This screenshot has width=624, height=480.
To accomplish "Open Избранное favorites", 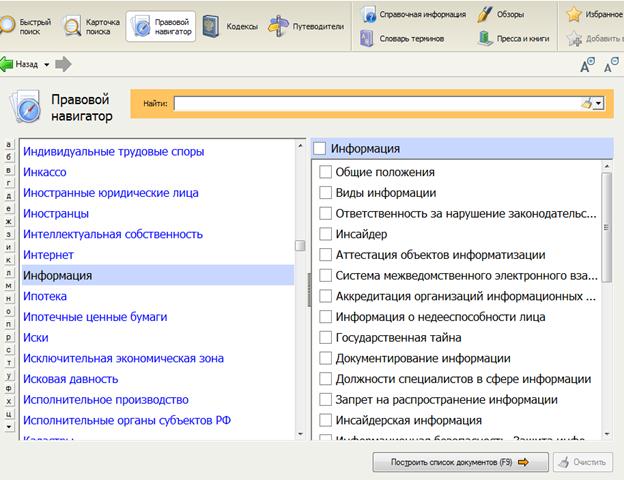I will click(595, 14).
